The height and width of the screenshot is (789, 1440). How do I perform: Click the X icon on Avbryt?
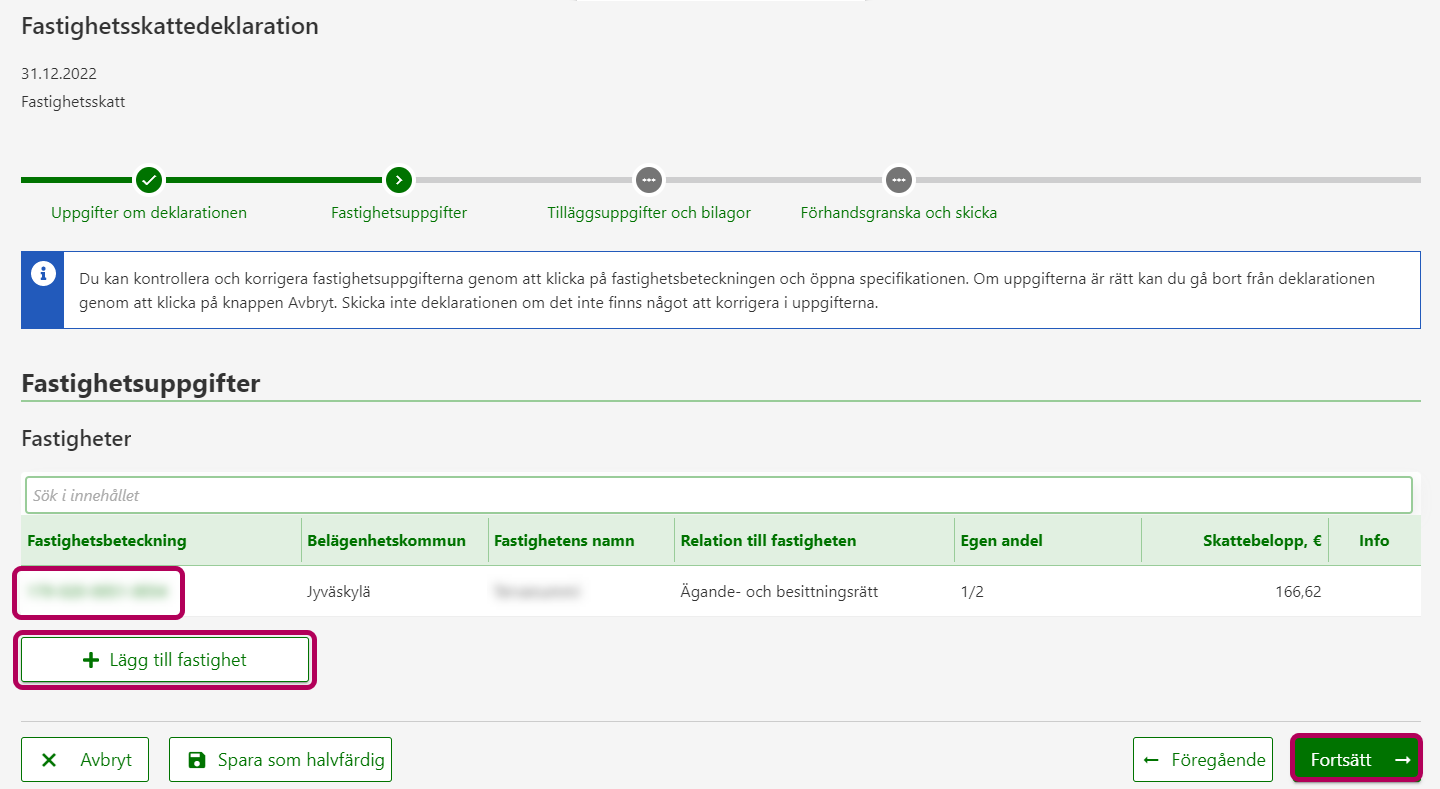pyautogui.click(x=49, y=760)
